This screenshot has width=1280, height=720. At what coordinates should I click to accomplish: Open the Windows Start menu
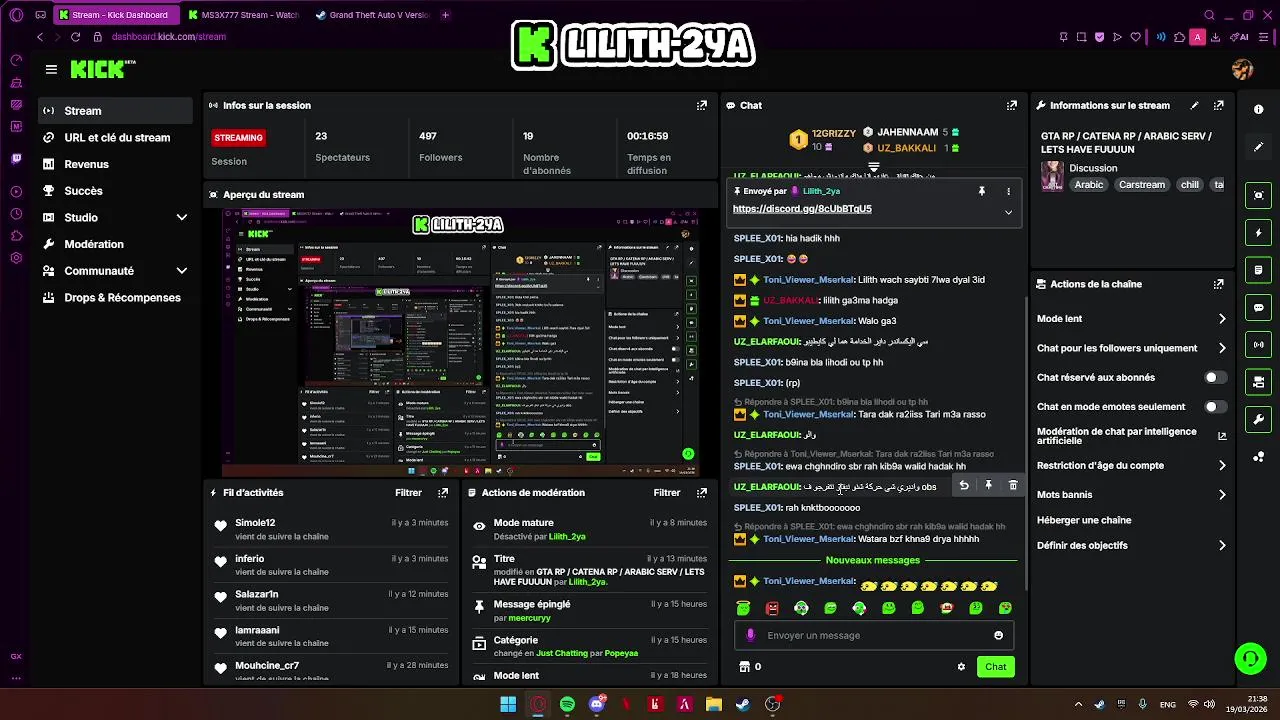point(508,704)
